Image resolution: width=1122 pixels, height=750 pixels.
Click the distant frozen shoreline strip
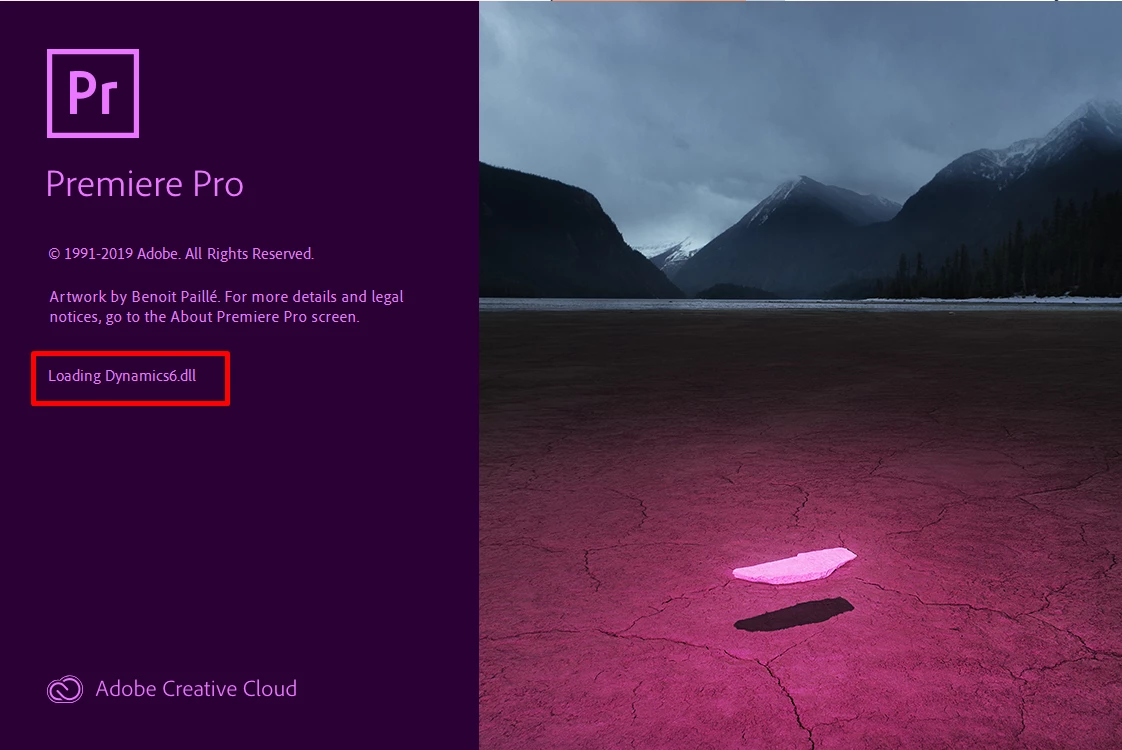(x=800, y=303)
